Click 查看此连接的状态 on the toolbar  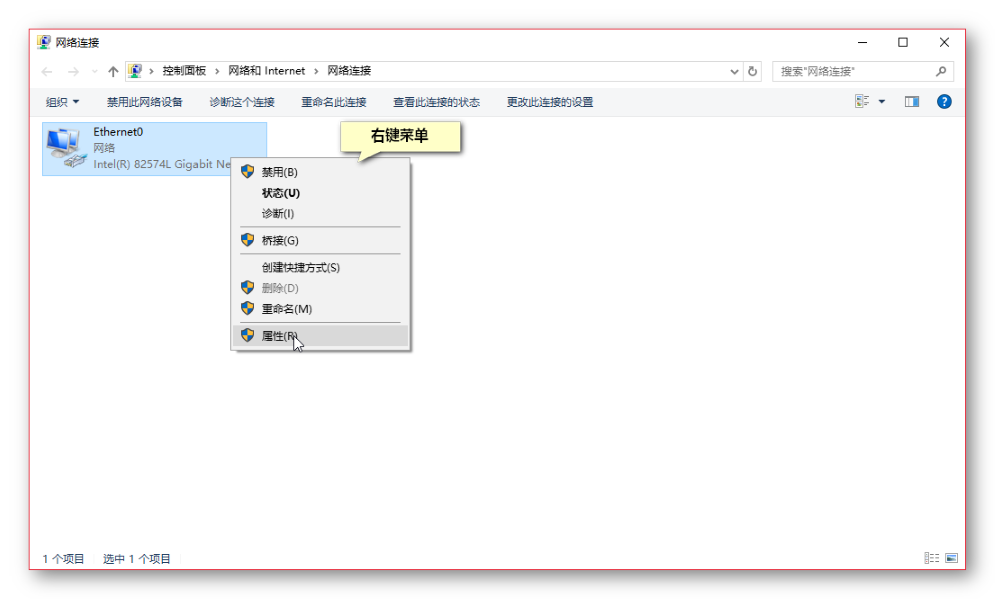point(437,101)
